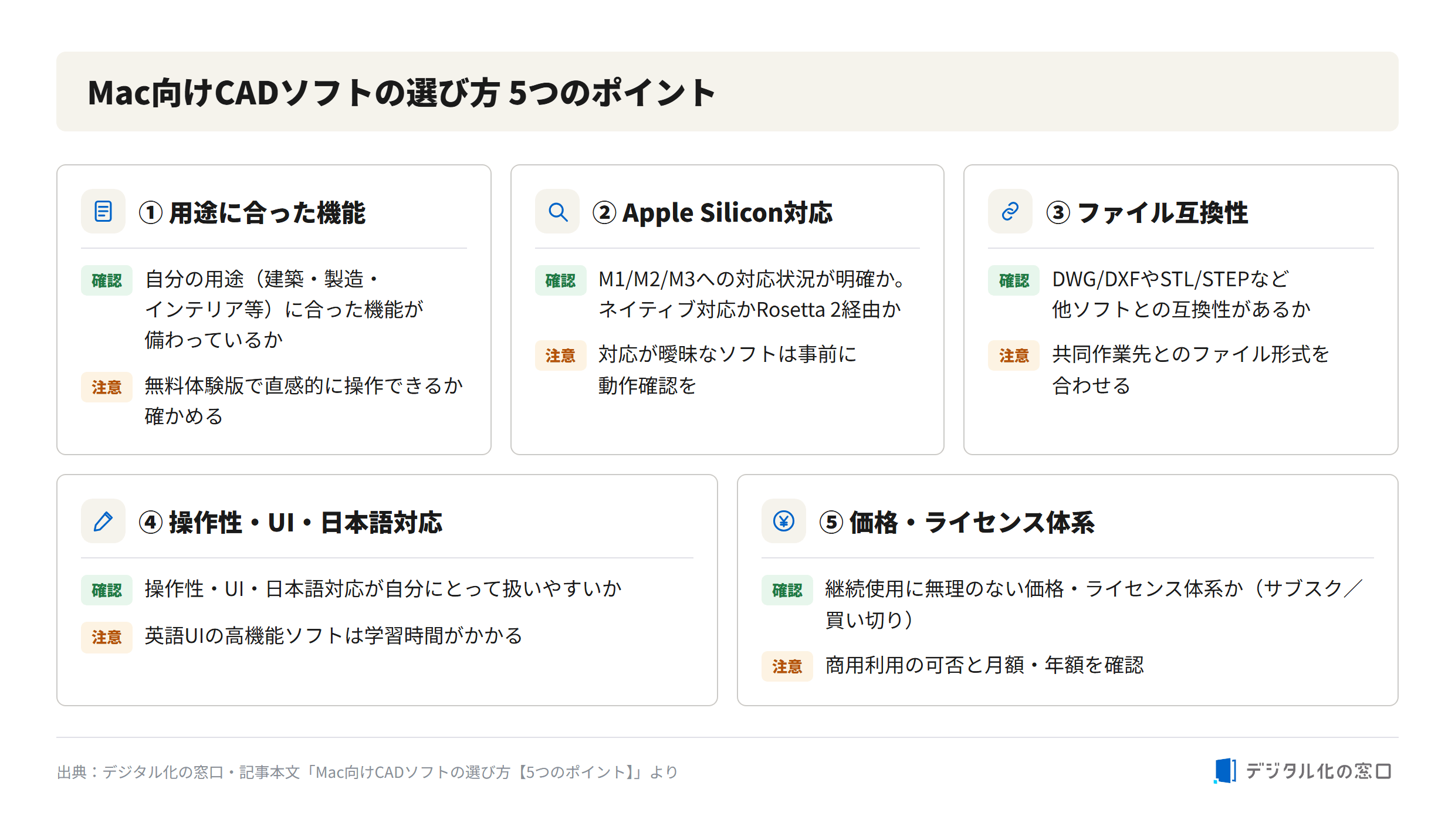
Task: Click the pencil icon beside 操作性・UI・日本語対応
Action: (x=103, y=521)
